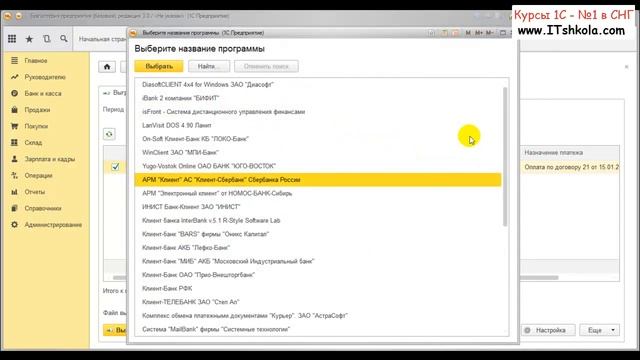The width and height of the screenshot is (640, 360).
Task: Open Администрирование section menu
Action: [53, 224]
